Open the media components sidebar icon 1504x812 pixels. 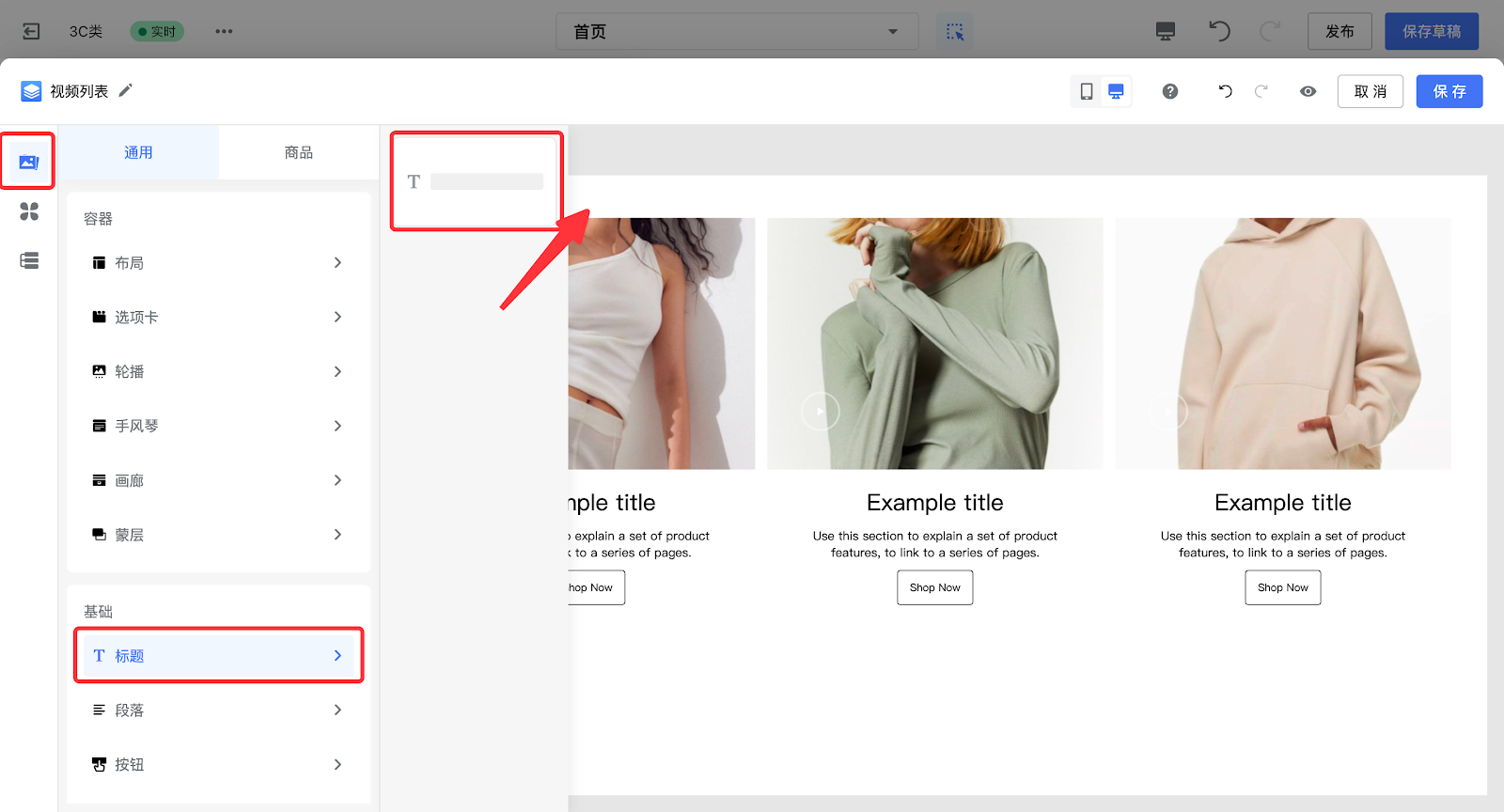tap(29, 162)
